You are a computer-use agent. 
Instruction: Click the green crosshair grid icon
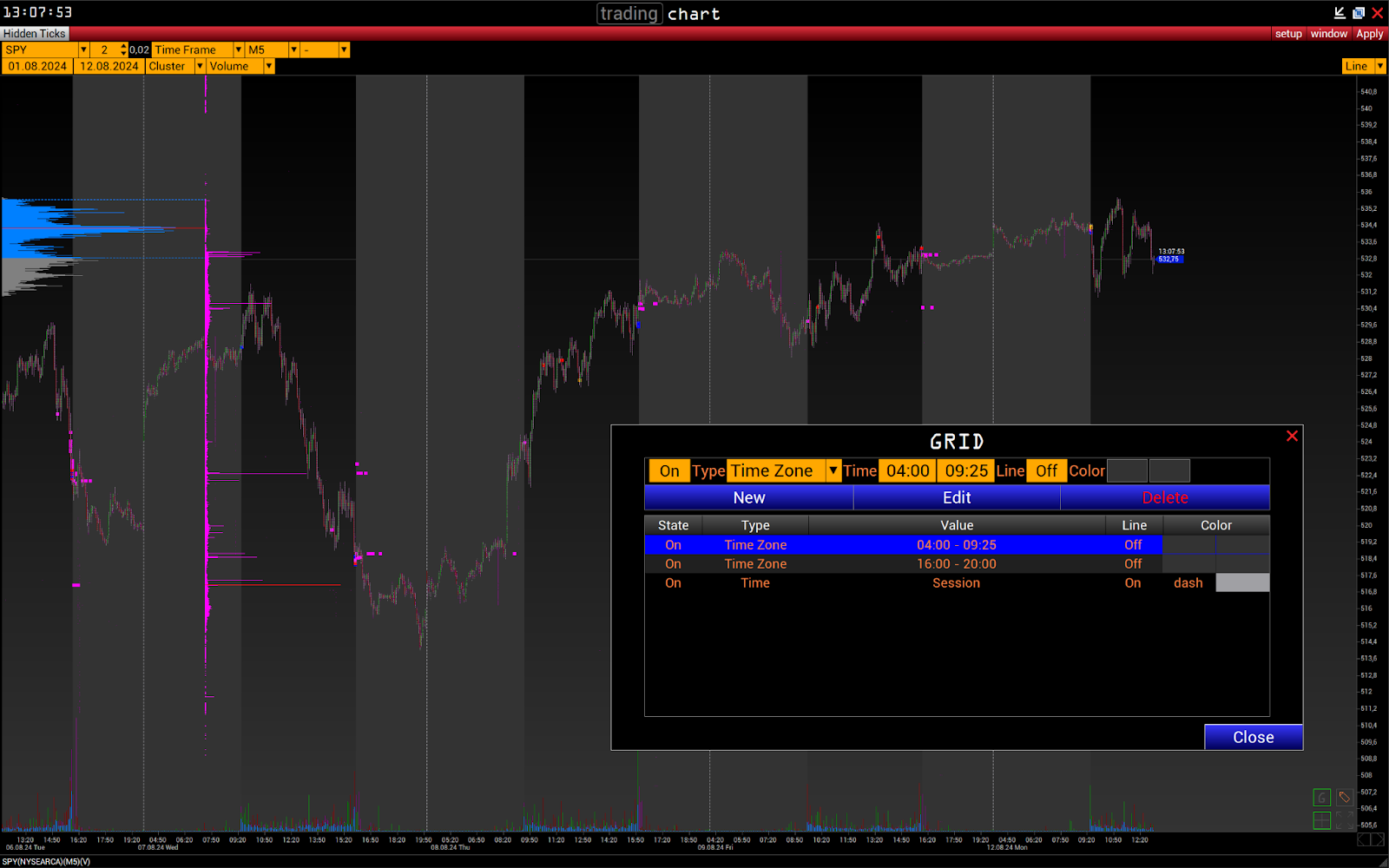coord(1321,820)
